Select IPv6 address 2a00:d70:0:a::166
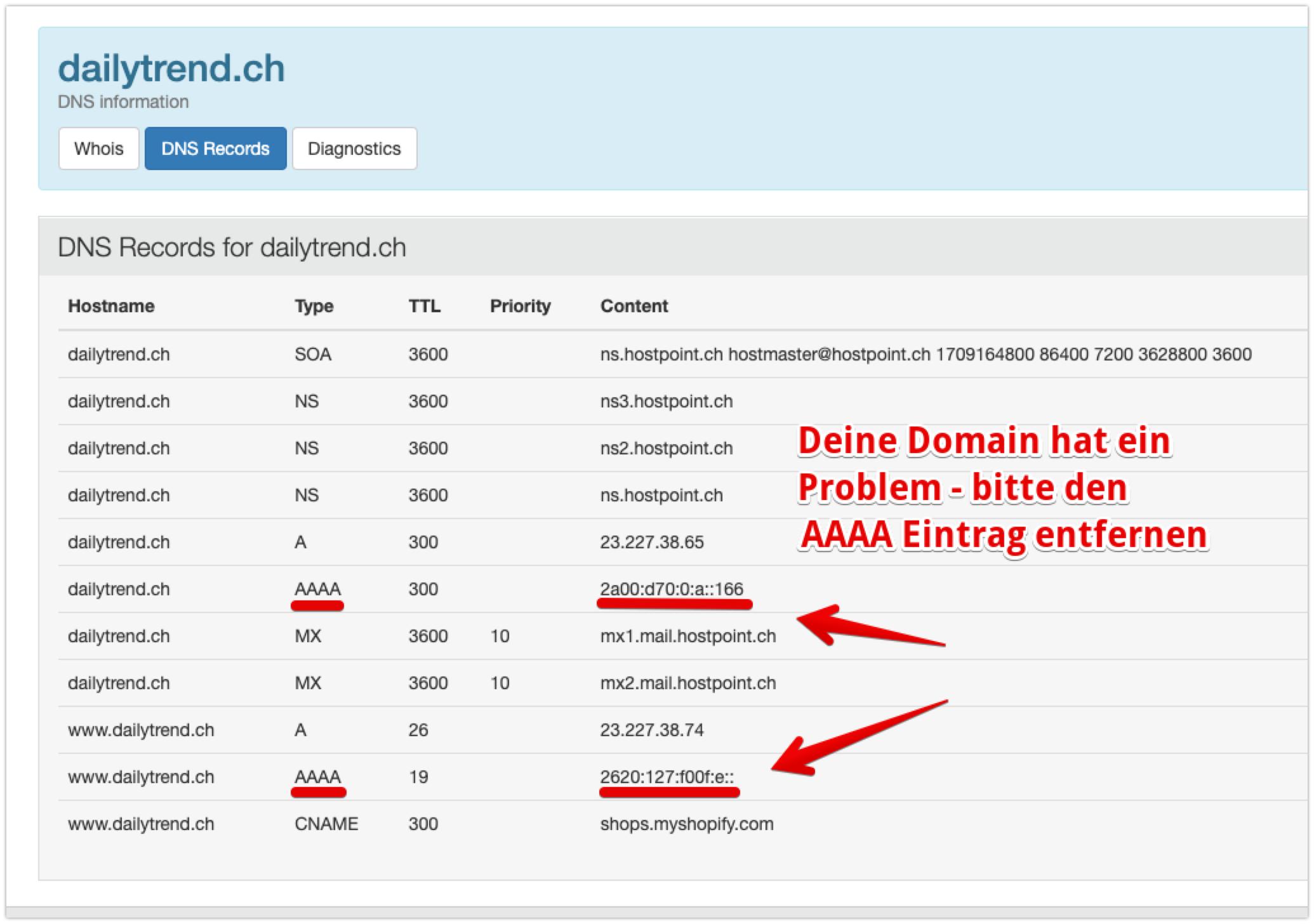 click(672, 589)
